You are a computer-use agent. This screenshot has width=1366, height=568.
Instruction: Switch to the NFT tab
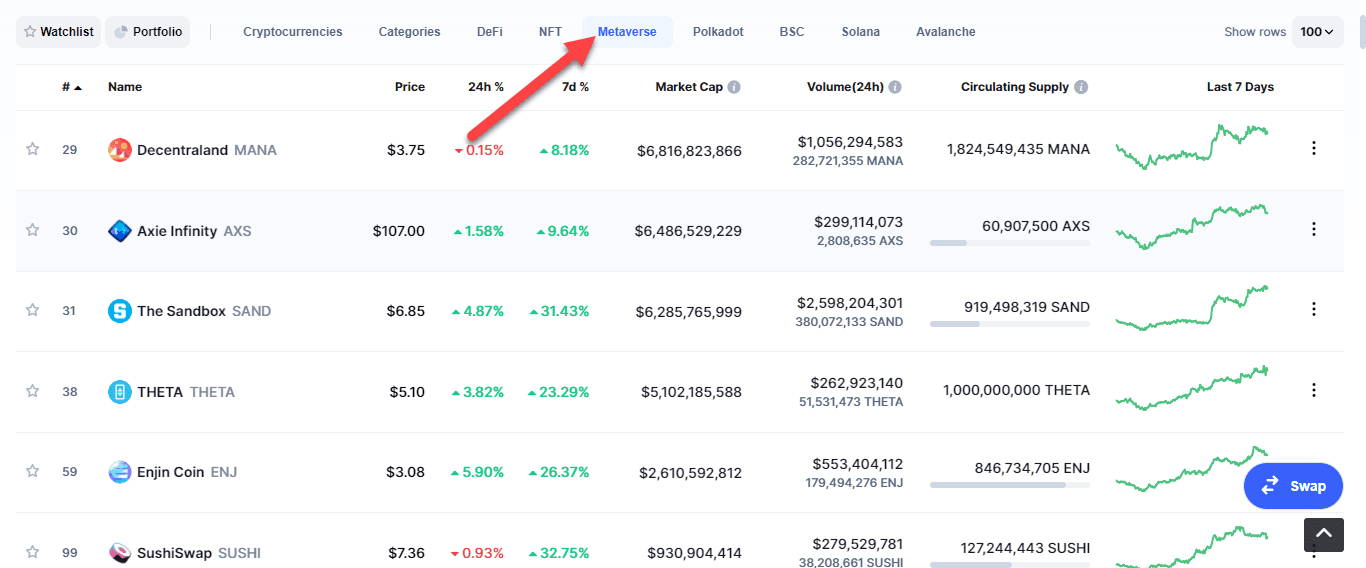(x=550, y=32)
